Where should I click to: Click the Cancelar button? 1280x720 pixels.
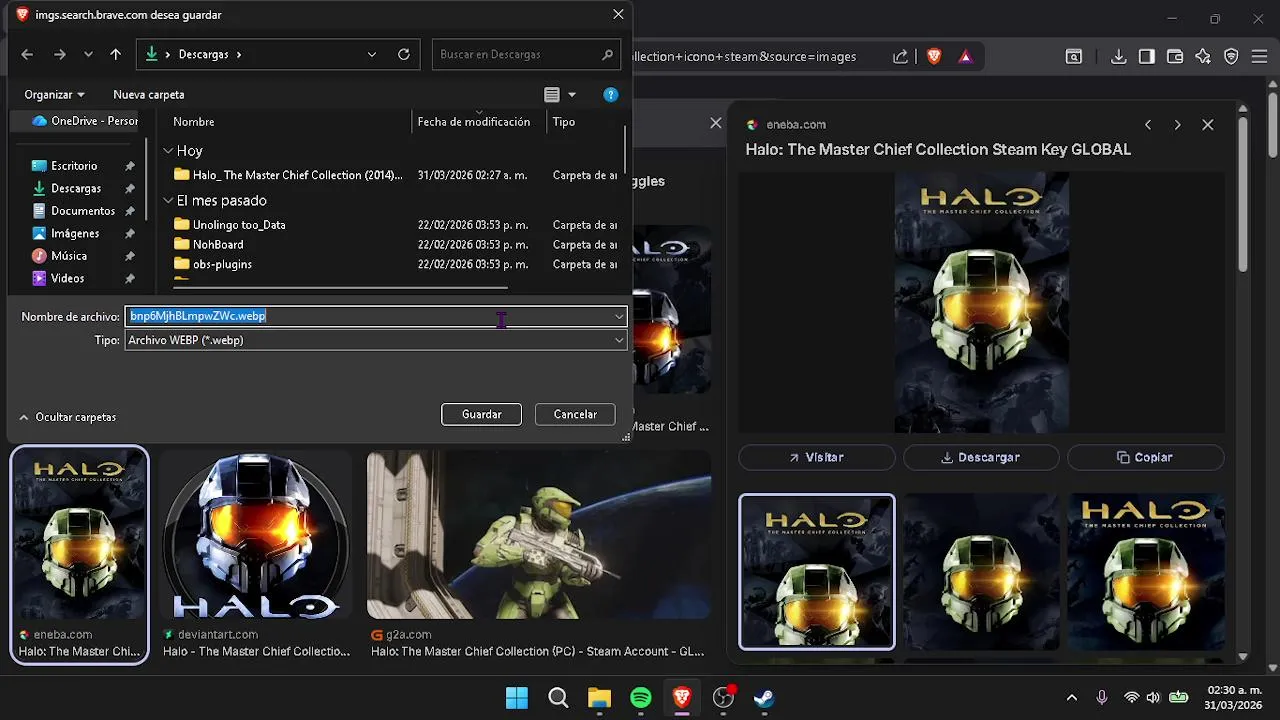(x=575, y=414)
